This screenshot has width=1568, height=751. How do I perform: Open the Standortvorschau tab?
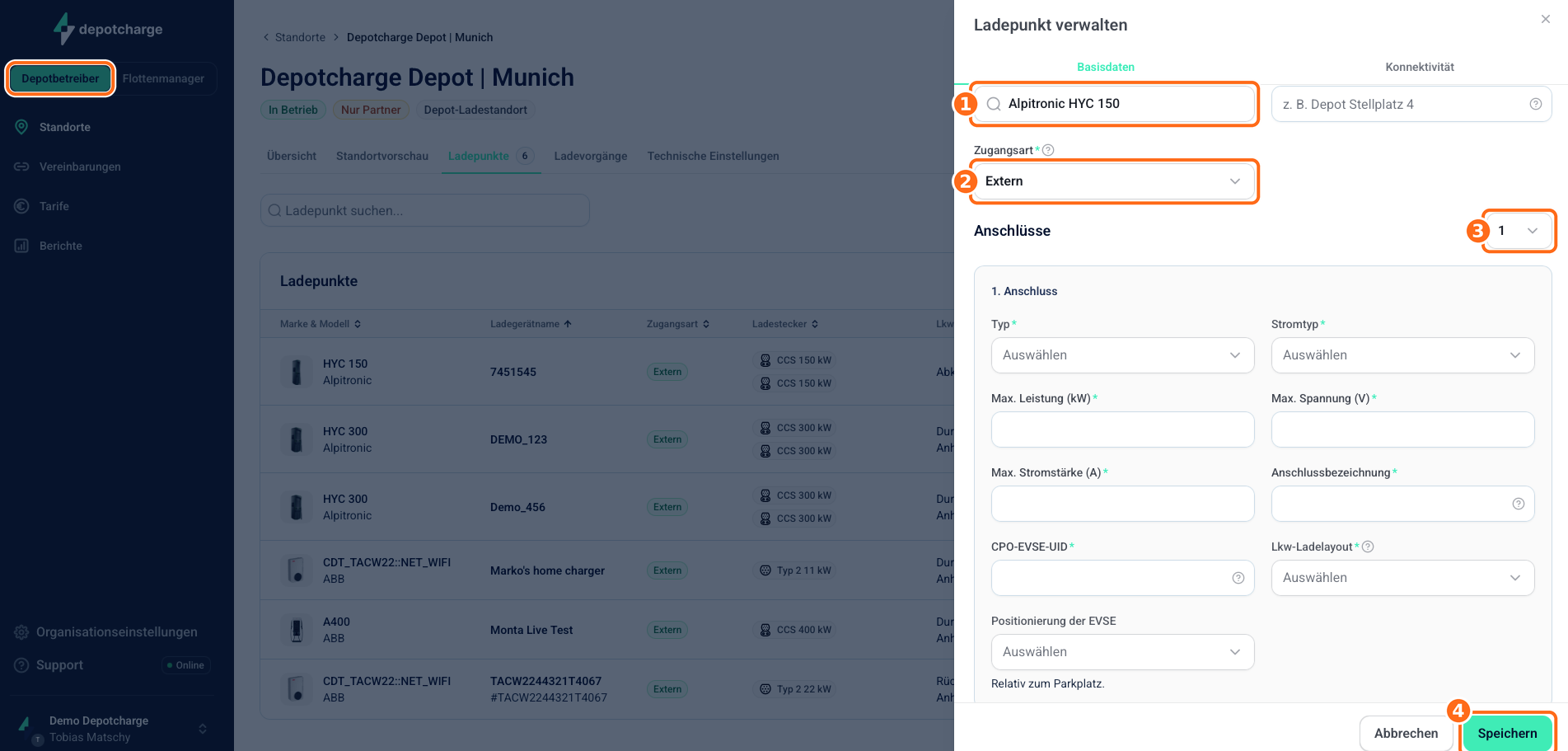382,156
